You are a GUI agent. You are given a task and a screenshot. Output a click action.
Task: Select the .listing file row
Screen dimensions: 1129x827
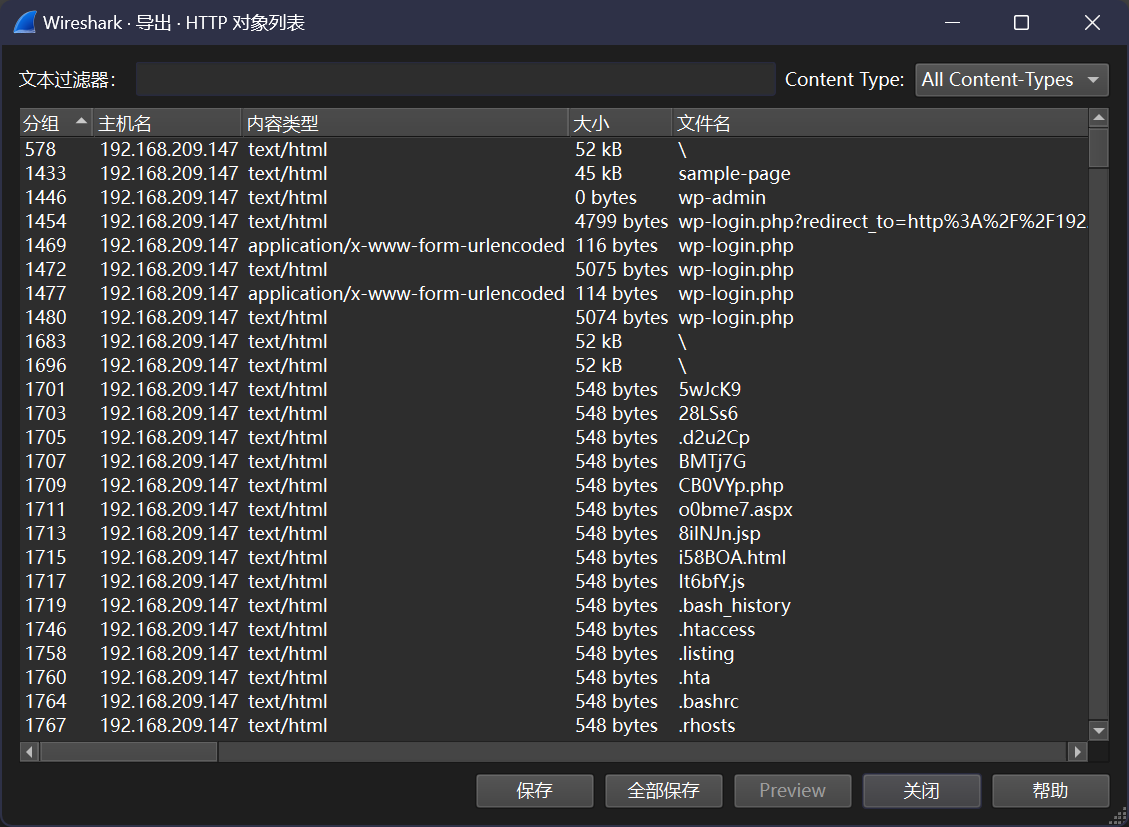coord(554,654)
